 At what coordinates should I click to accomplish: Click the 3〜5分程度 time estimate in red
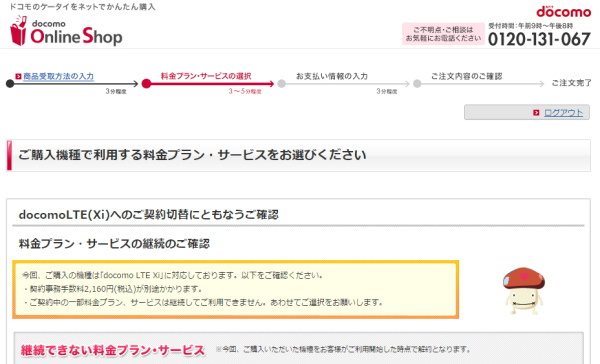coord(245,91)
